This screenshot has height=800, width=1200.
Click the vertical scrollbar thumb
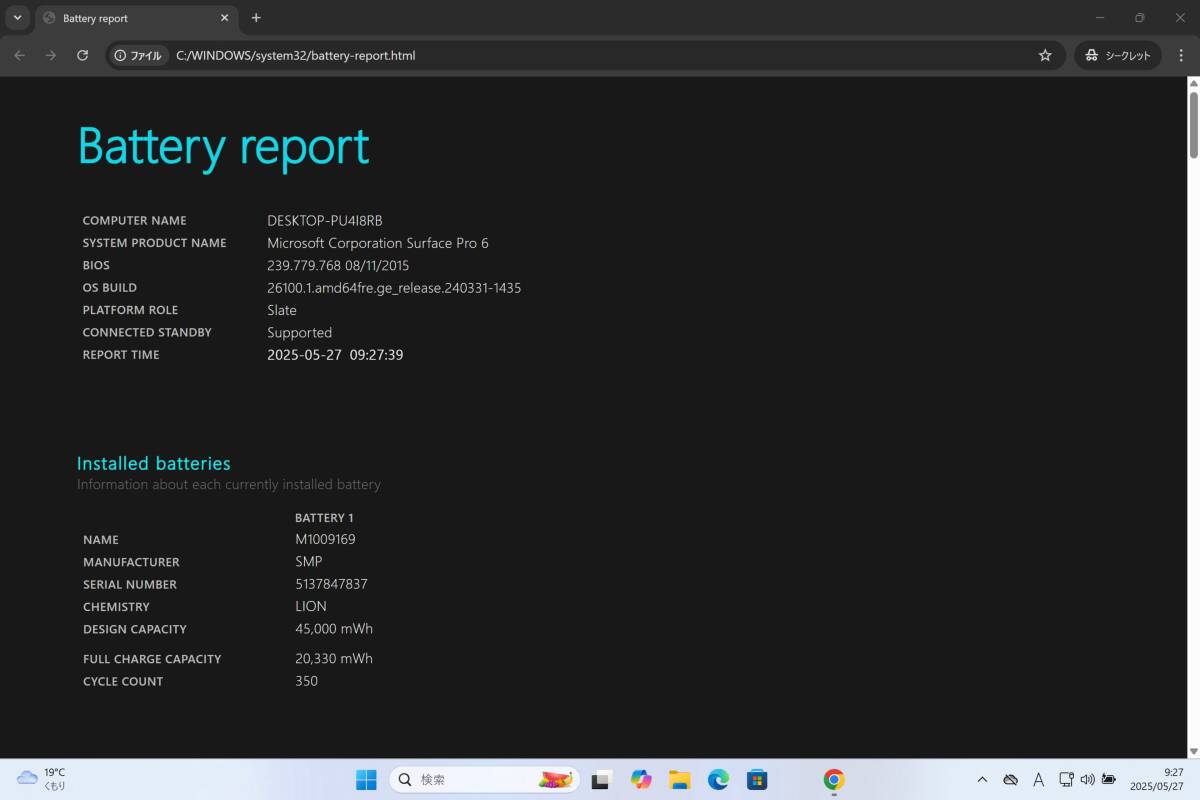pos(1193,125)
